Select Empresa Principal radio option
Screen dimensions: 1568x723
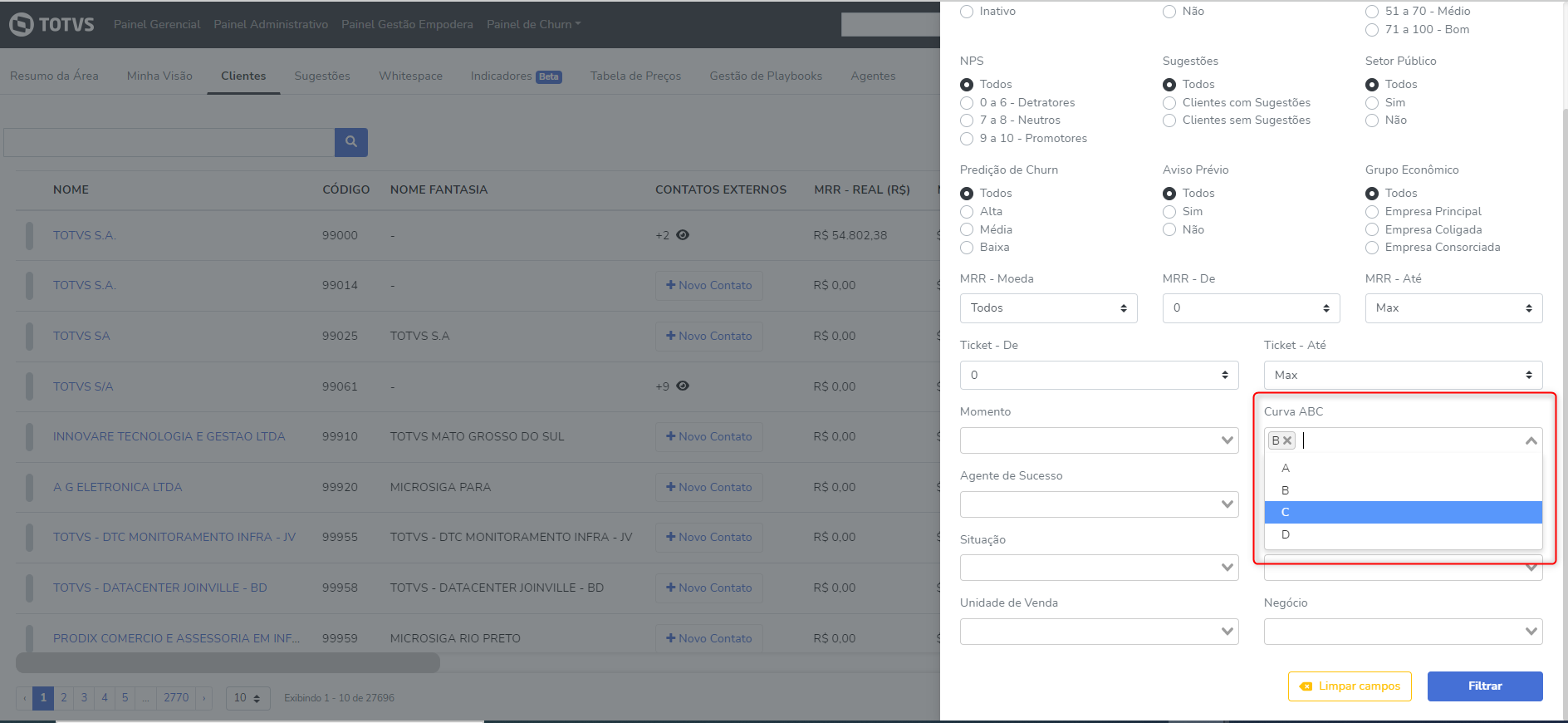[x=1372, y=212]
